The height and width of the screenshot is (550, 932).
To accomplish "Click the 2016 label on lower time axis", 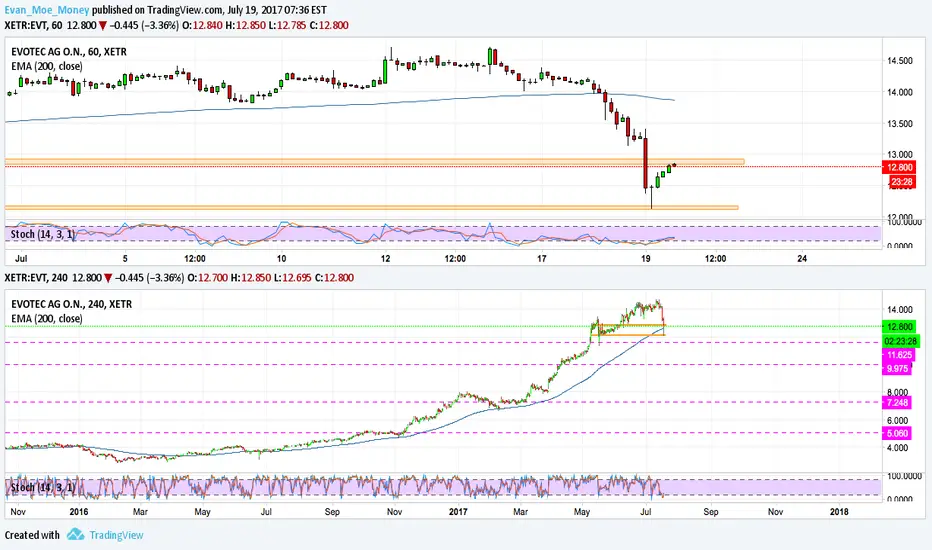I will (78, 511).
